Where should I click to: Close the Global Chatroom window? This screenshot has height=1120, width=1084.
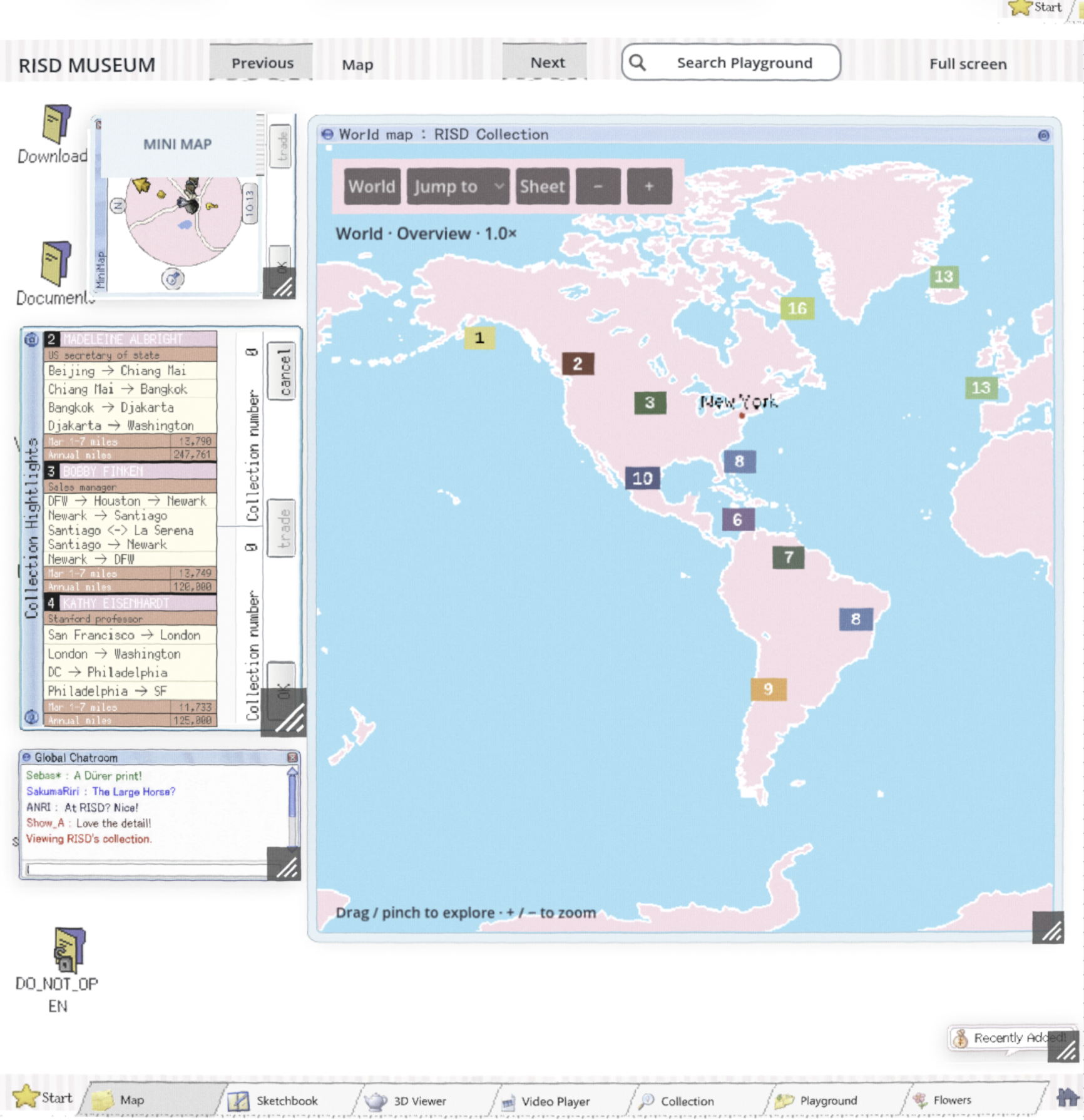point(292,757)
